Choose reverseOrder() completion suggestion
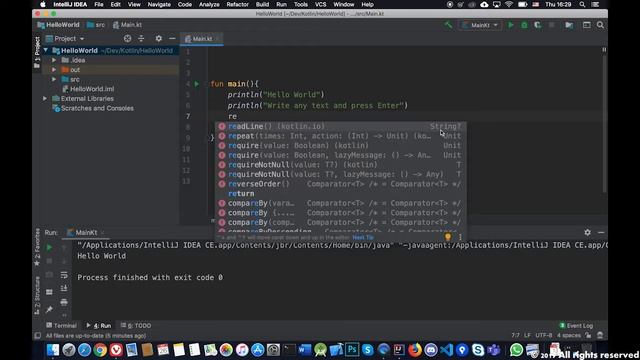This screenshot has height=360, width=640. pos(340,184)
